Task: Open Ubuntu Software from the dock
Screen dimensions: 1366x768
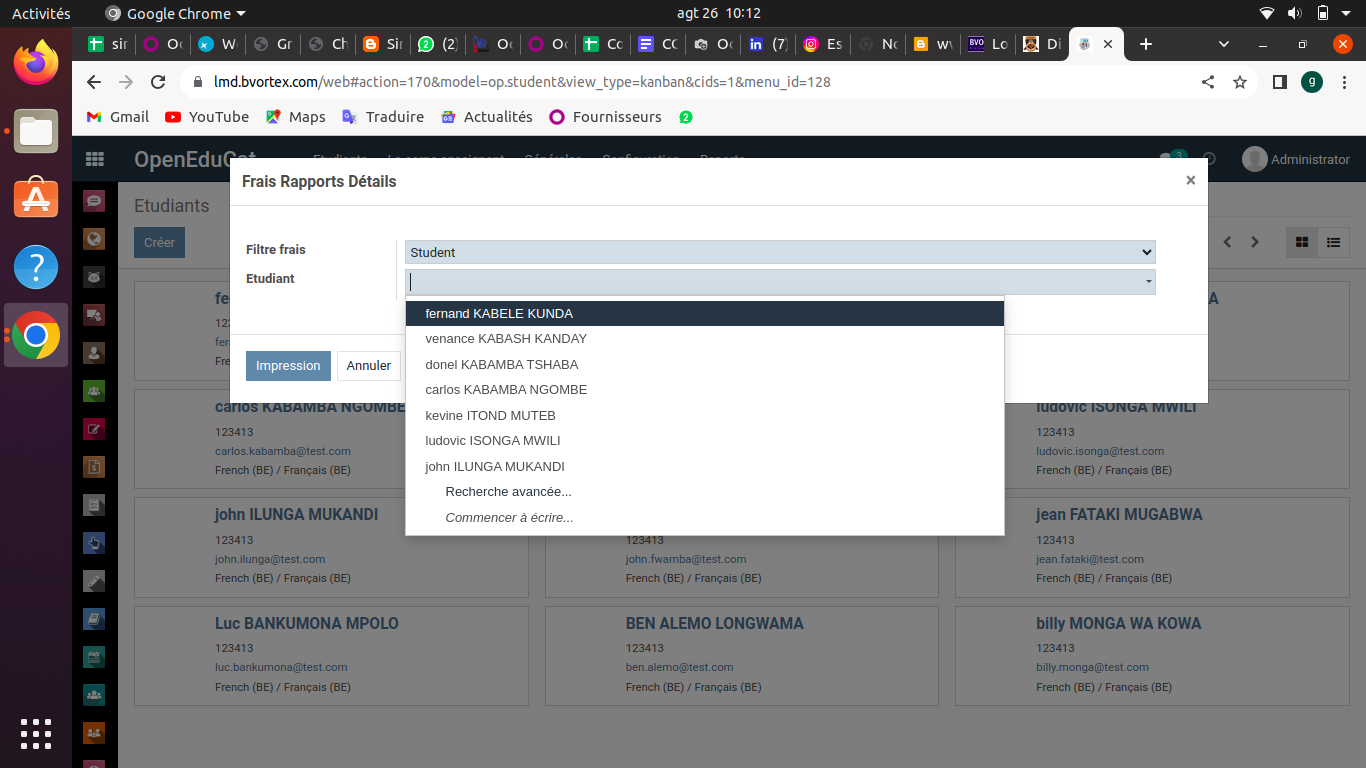Action: pos(36,199)
